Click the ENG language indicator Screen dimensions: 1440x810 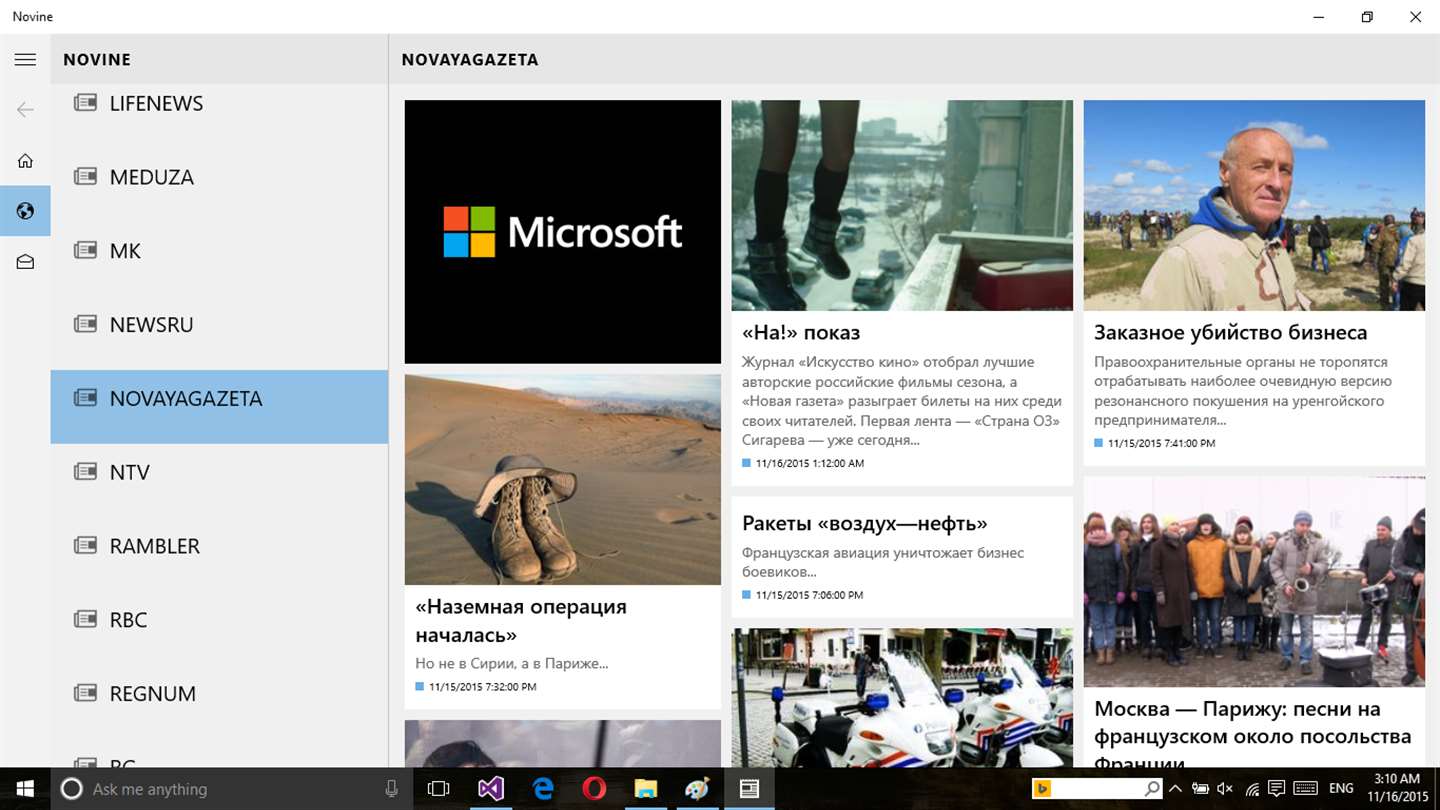pyautogui.click(x=1341, y=789)
